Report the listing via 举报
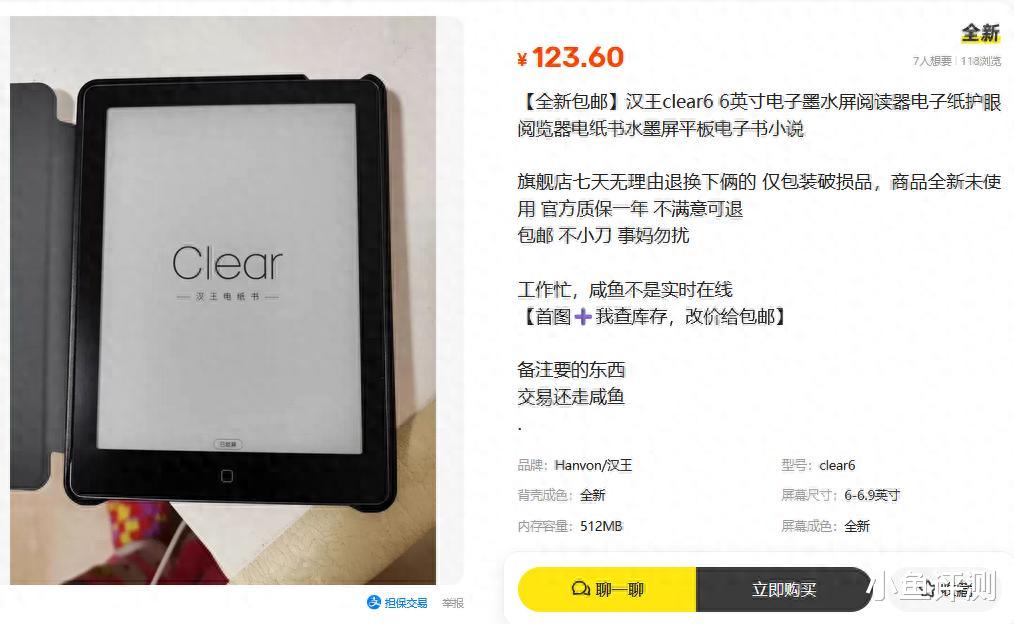 453,603
